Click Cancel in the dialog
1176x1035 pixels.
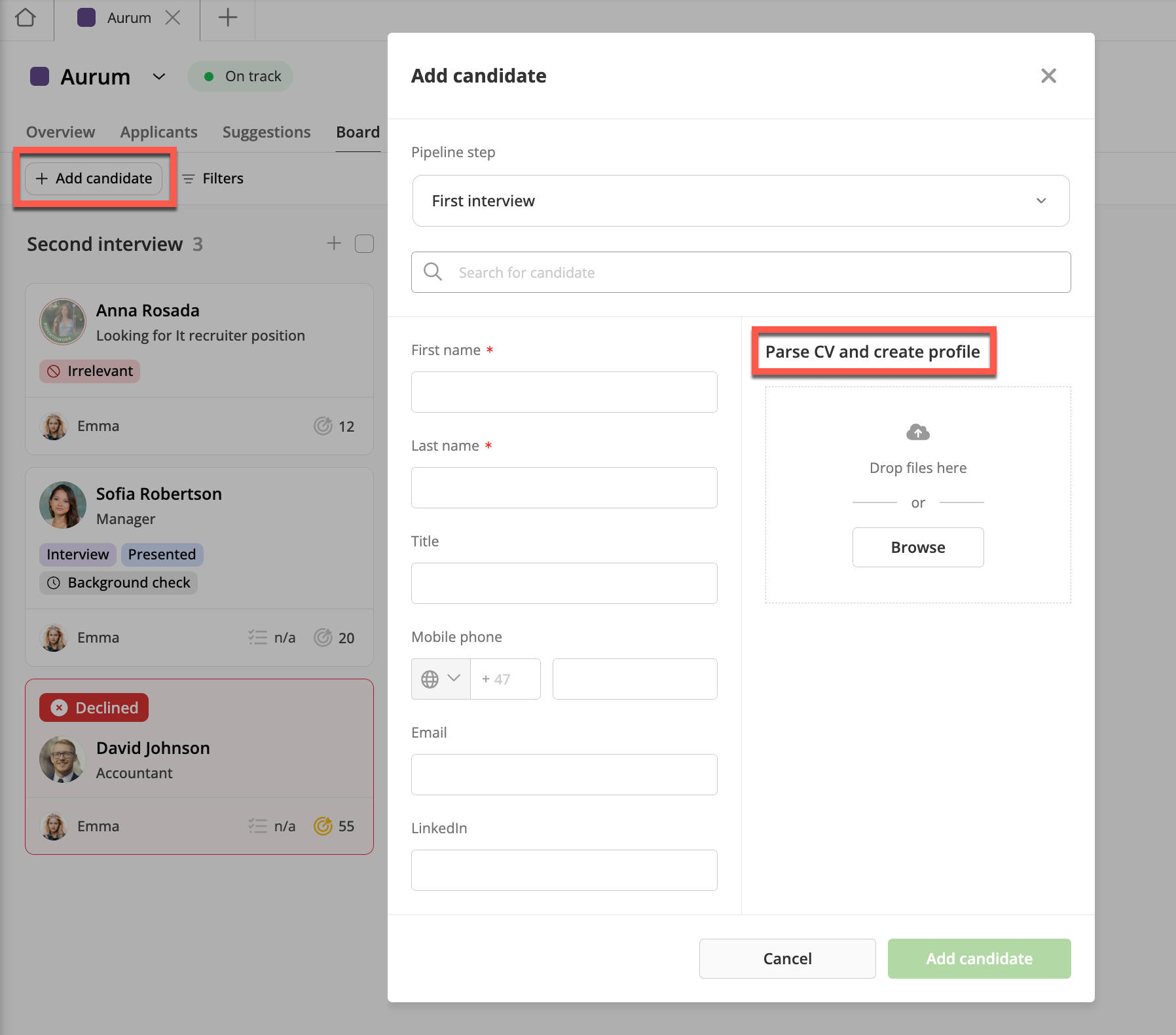coord(787,958)
